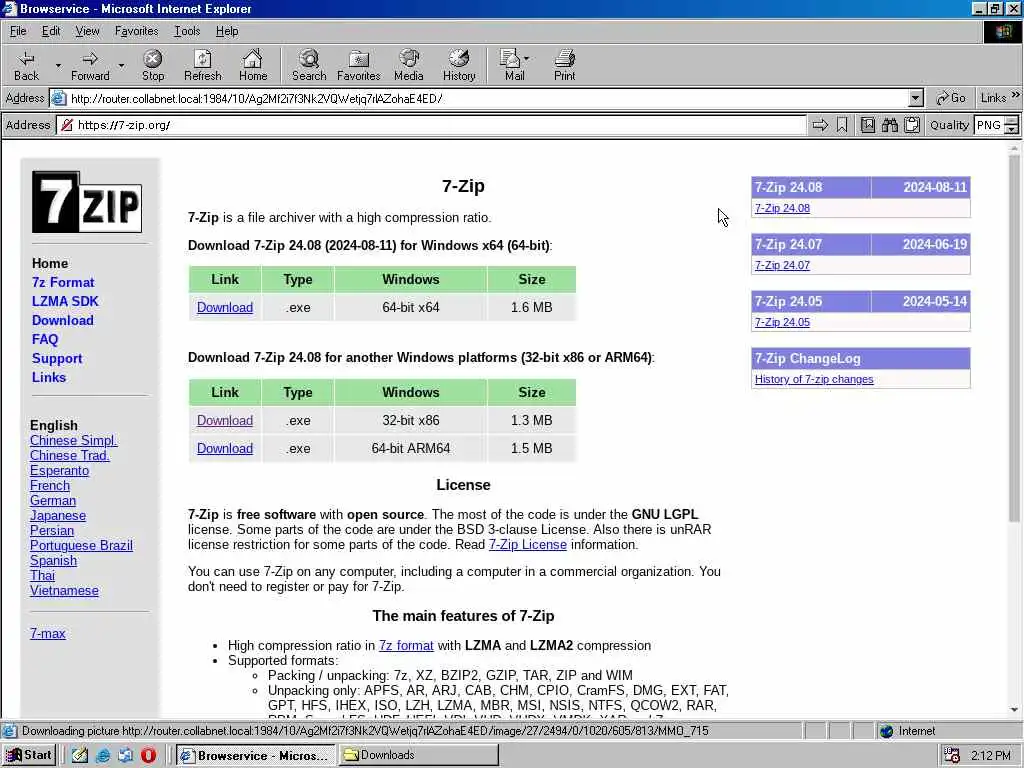Click the History of 7-zip changes link
The height and width of the screenshot is (768, 1024).
click(x=814, y=379)
